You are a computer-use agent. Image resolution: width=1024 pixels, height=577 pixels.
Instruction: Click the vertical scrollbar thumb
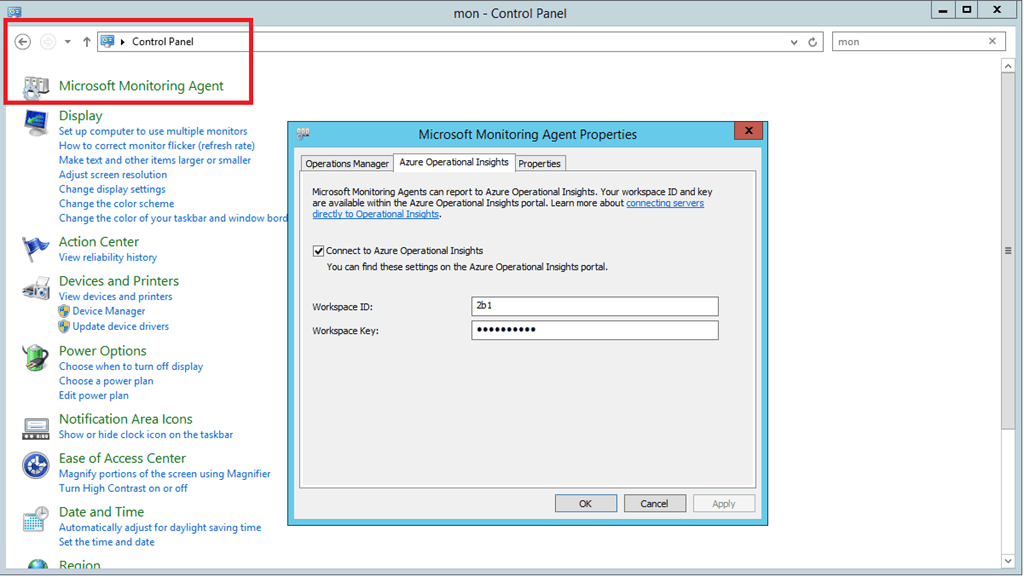(x=1008, y=251)
